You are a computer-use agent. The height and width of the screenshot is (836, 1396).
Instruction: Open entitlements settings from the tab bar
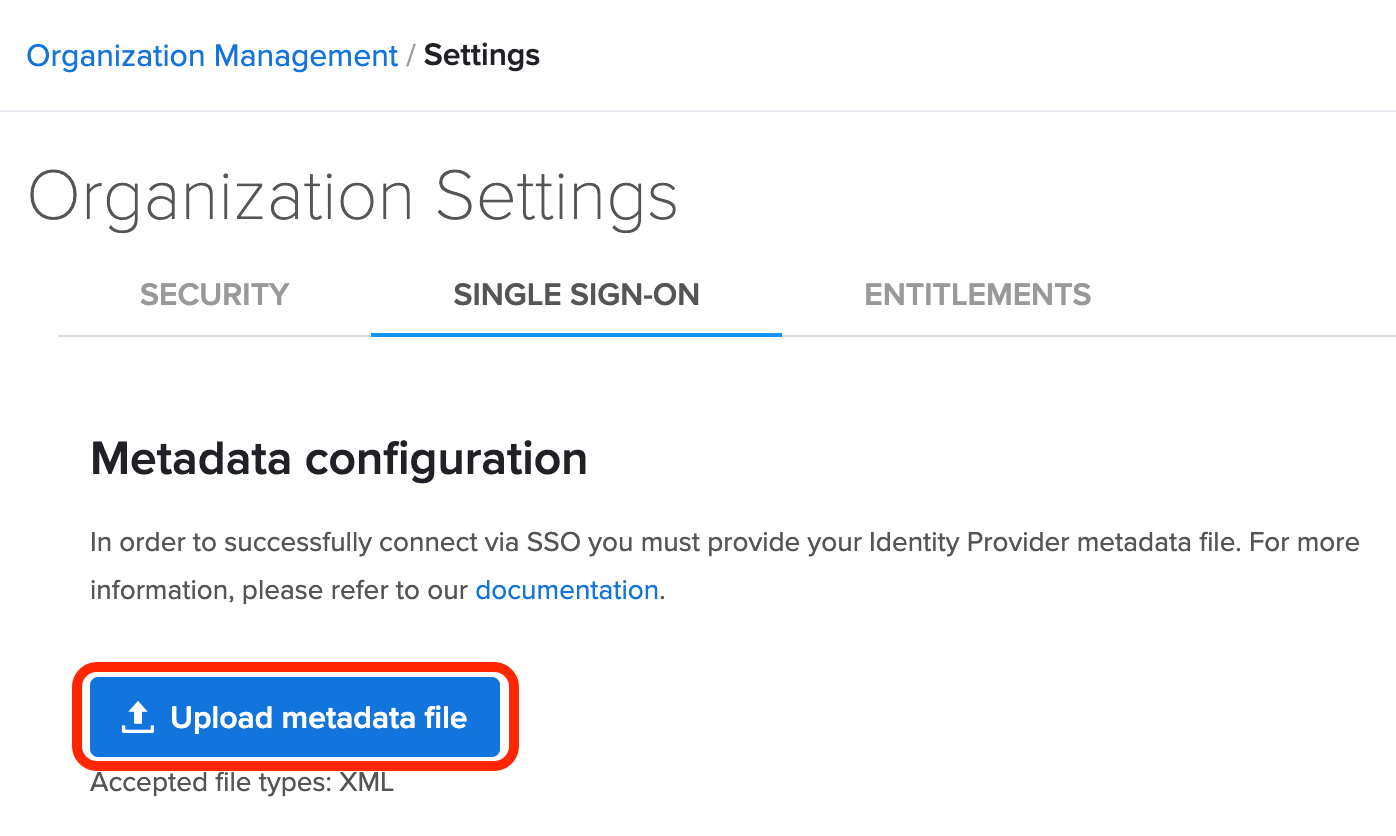(977, 295)
